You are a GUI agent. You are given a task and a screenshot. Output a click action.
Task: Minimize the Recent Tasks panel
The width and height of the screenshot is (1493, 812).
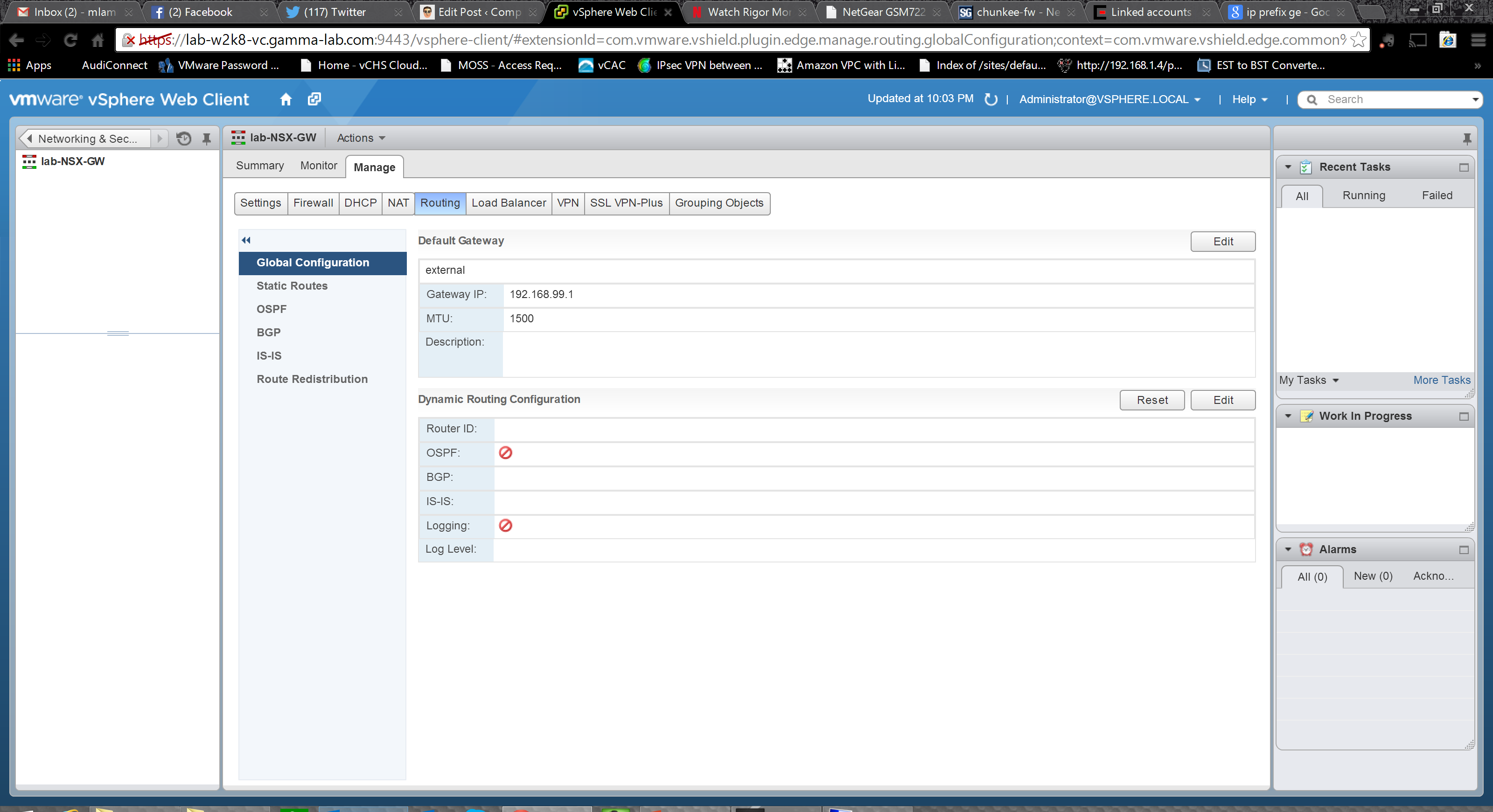click(x=1464, y=167)
